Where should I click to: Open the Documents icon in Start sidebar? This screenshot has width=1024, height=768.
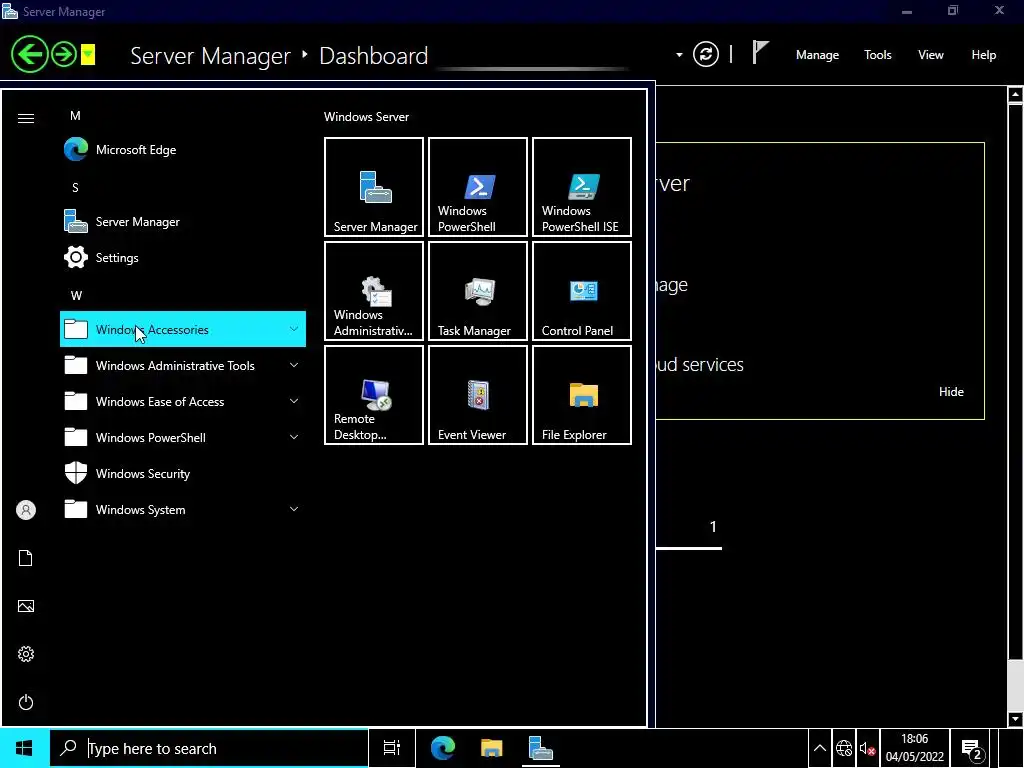tap(25, 558)
